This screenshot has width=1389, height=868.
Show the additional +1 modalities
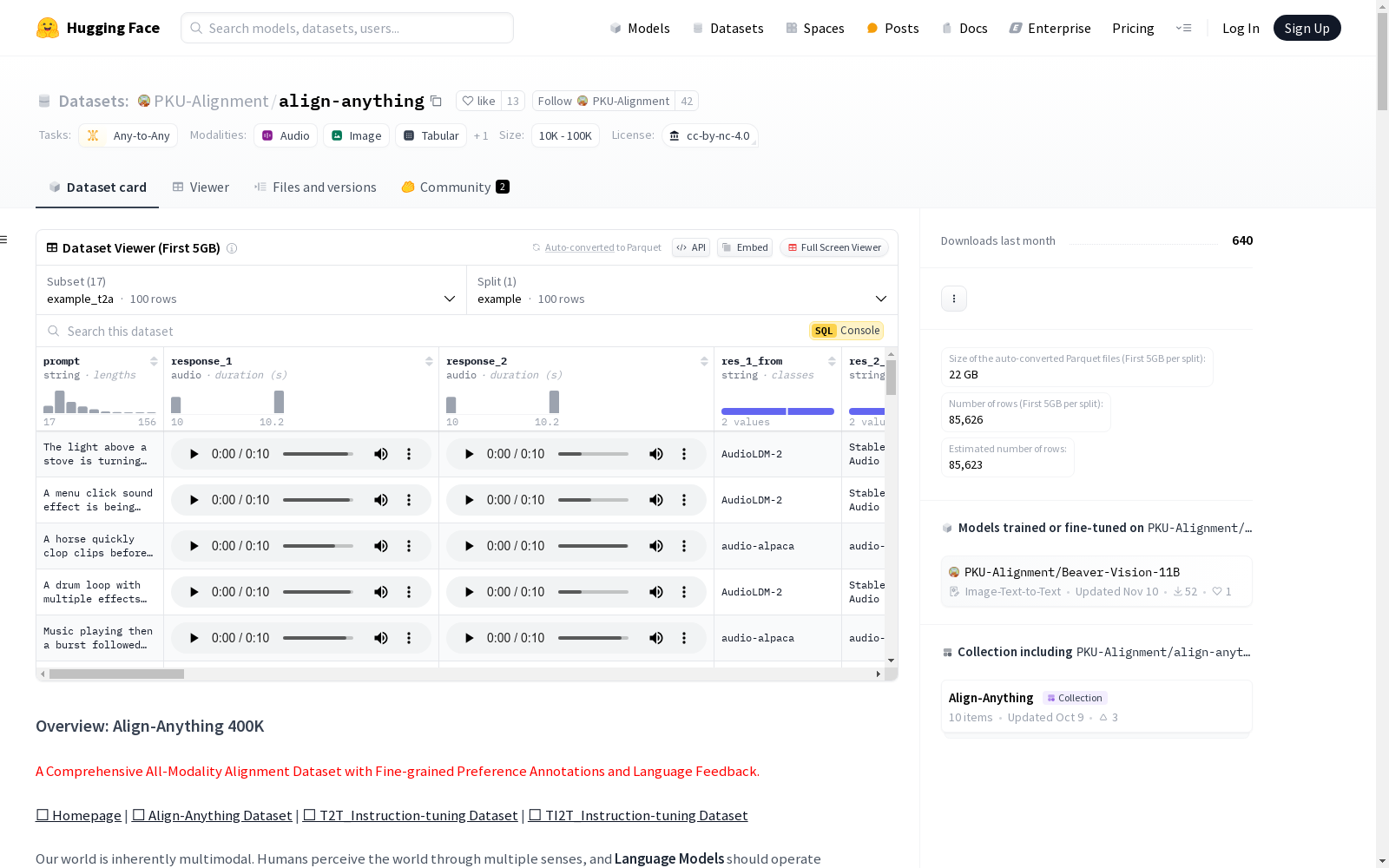481,136
